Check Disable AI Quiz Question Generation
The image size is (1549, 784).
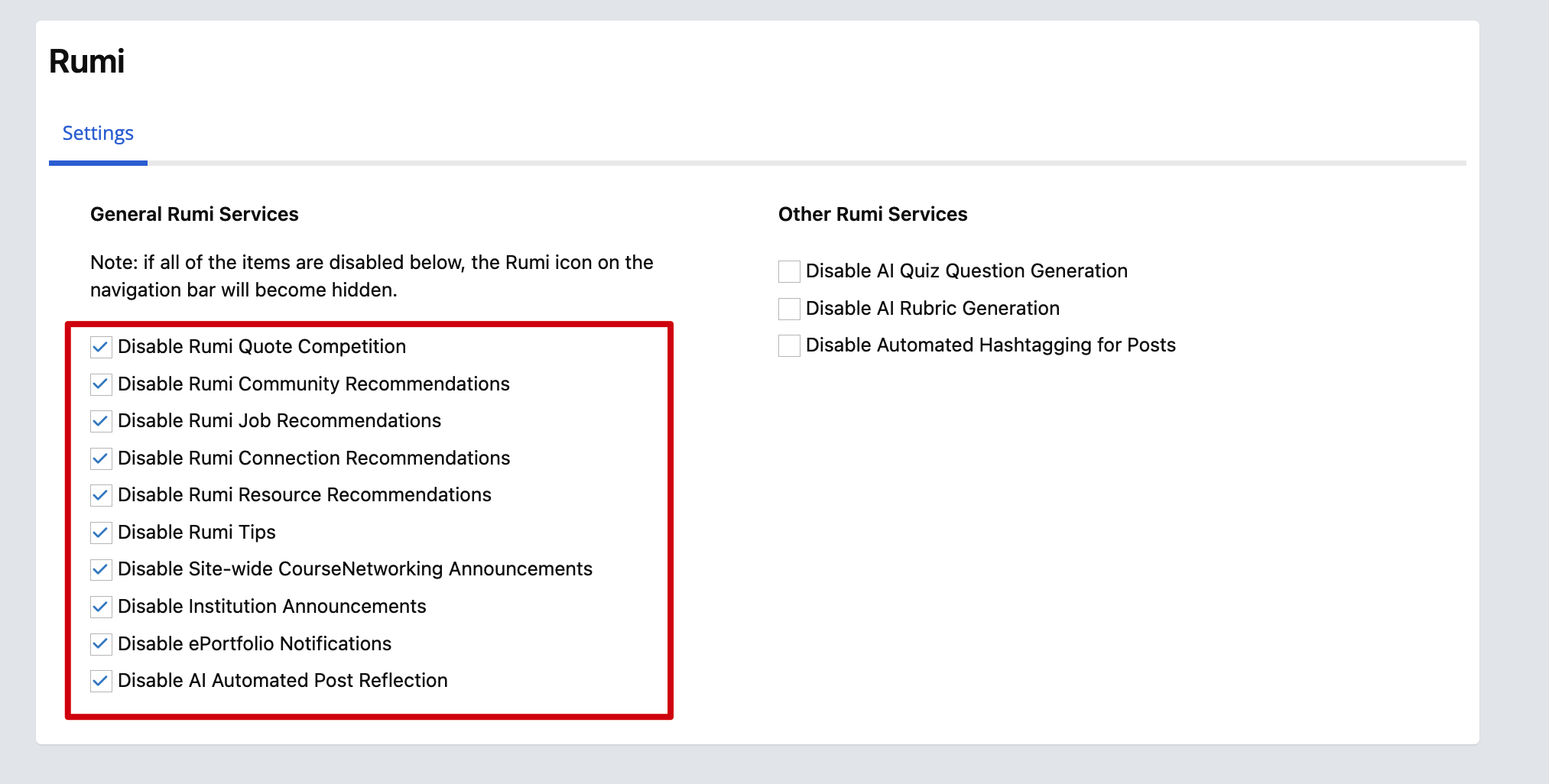789,271
